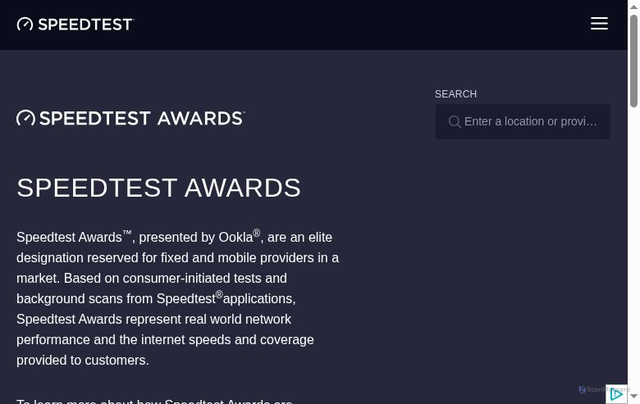
Task: Click the Speedtest logo in header
Action: pos(76,24)
